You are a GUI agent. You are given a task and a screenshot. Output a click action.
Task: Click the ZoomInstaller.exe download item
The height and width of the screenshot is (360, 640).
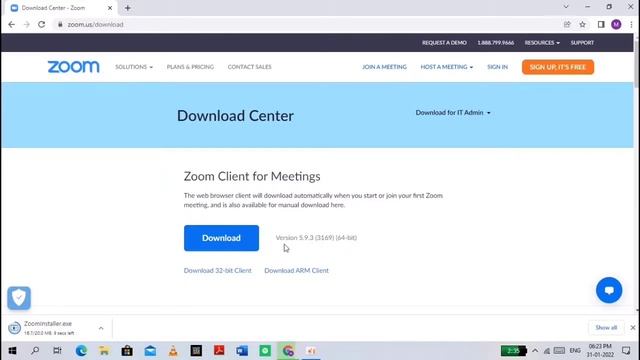coord(48,328)
